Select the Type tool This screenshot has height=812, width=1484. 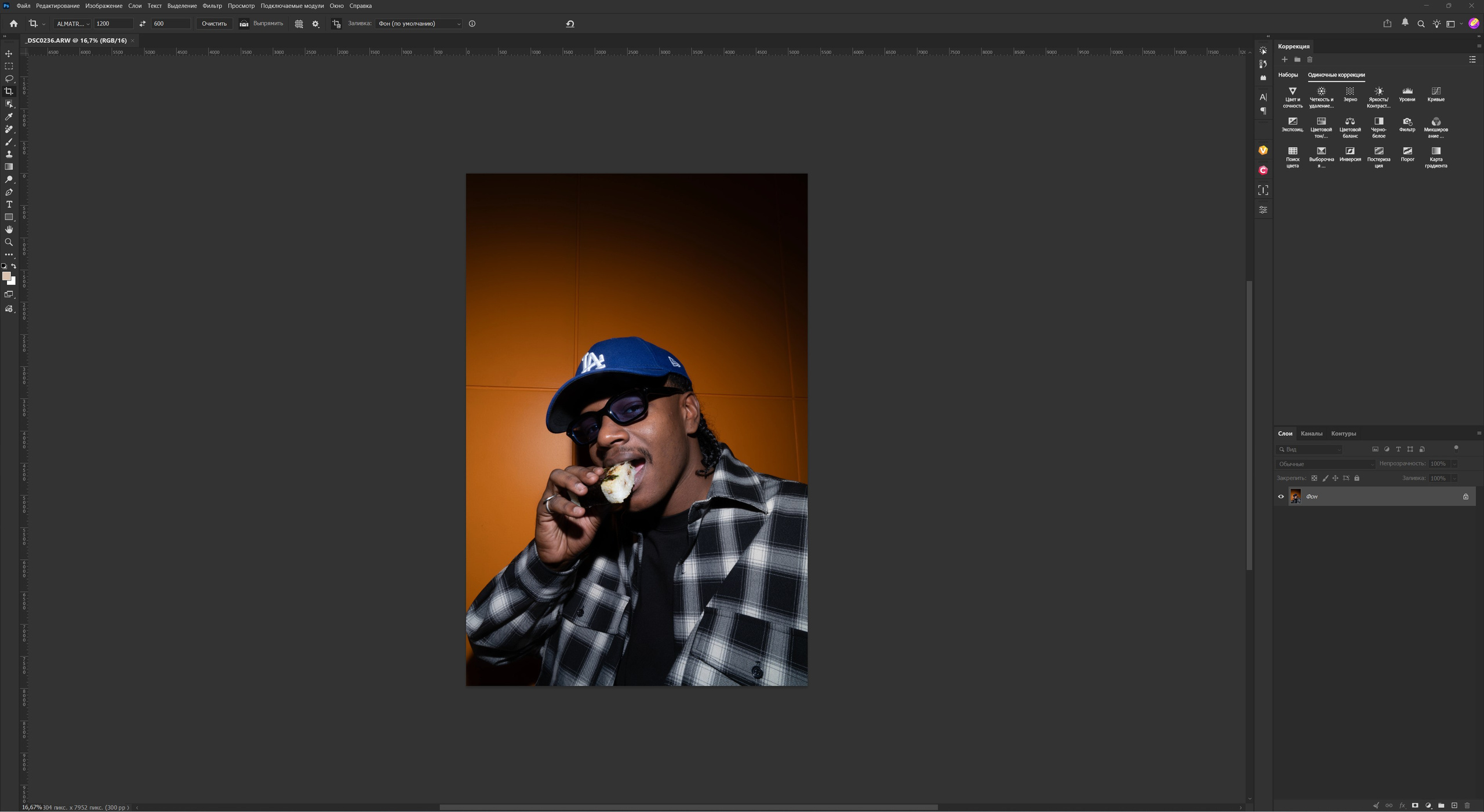pos(9,205)
